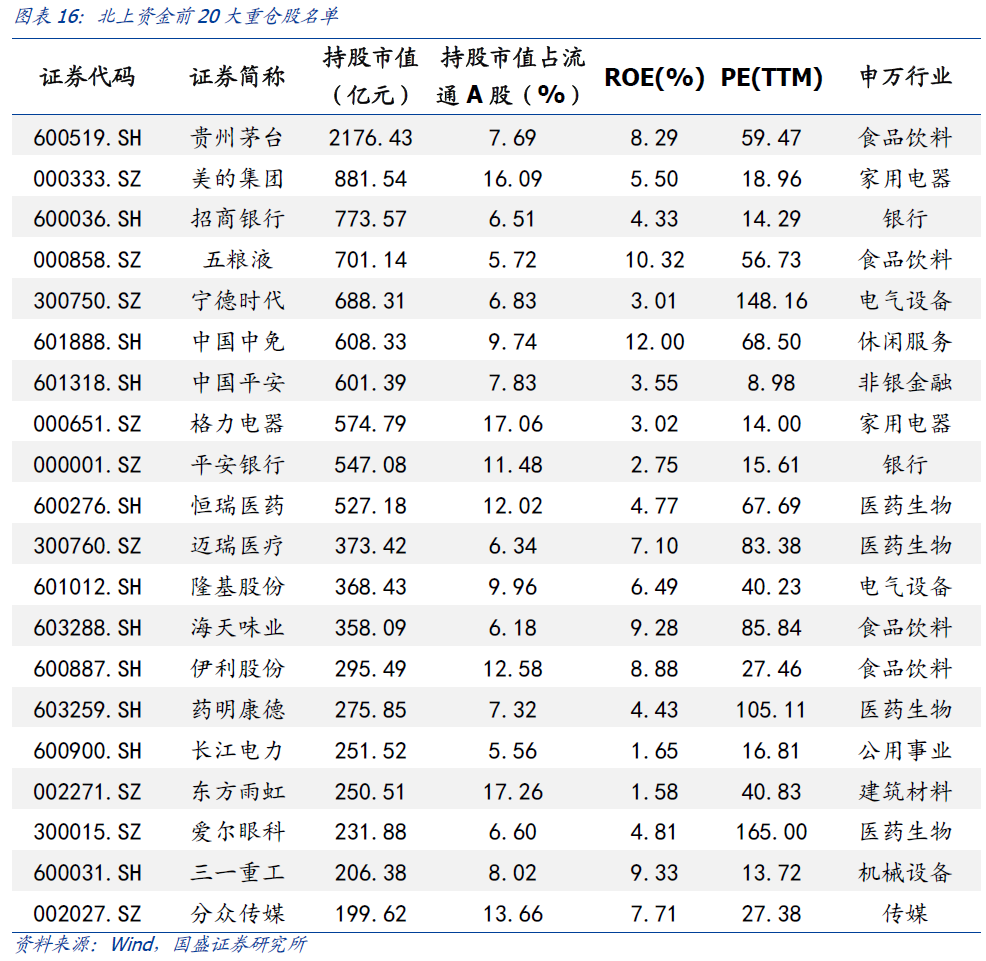Click stock code 000651.SZ

[x=87, y=424]
